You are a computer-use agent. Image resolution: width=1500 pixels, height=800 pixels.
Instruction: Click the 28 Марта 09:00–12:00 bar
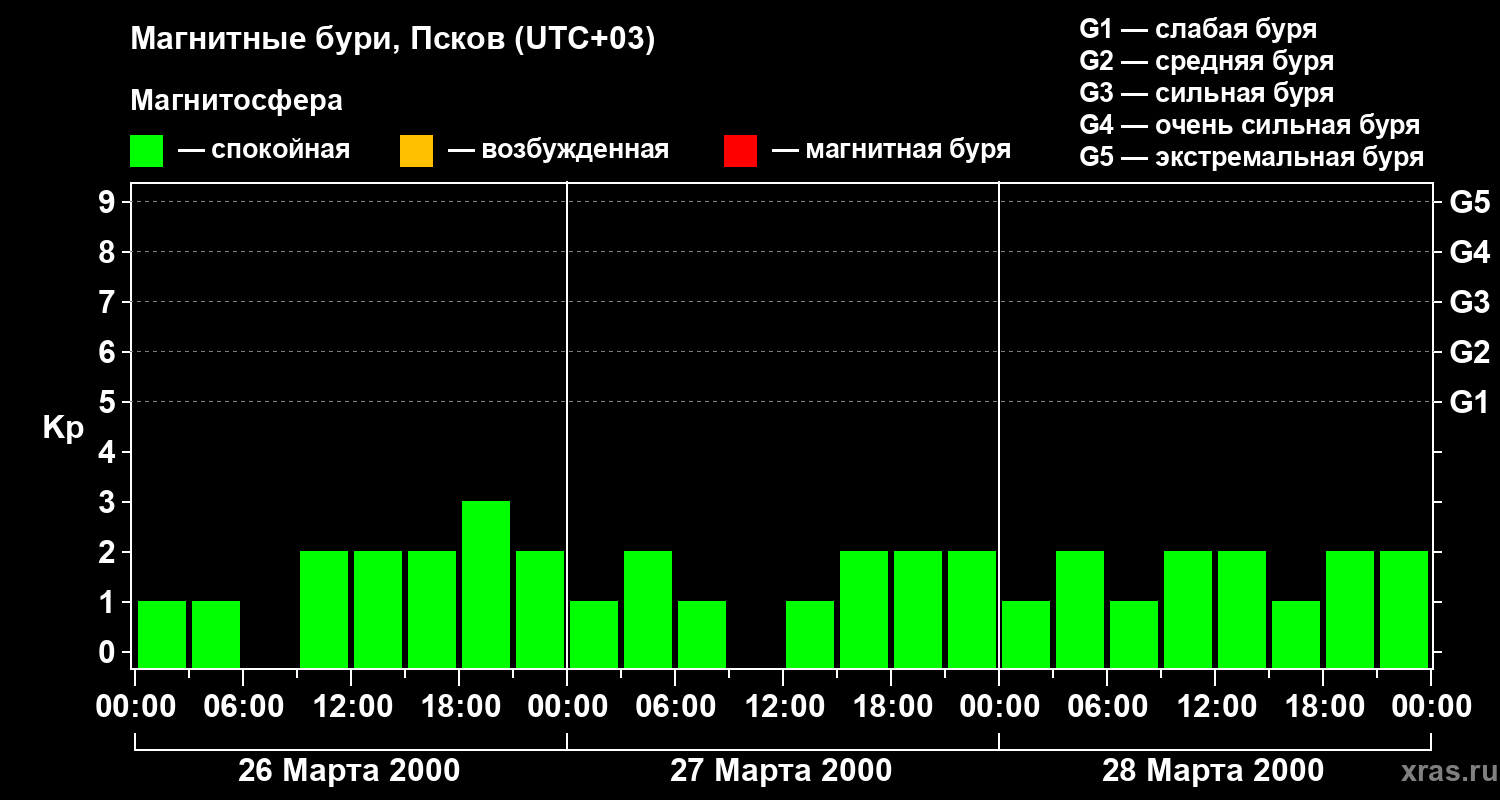tap(1188, 609)
